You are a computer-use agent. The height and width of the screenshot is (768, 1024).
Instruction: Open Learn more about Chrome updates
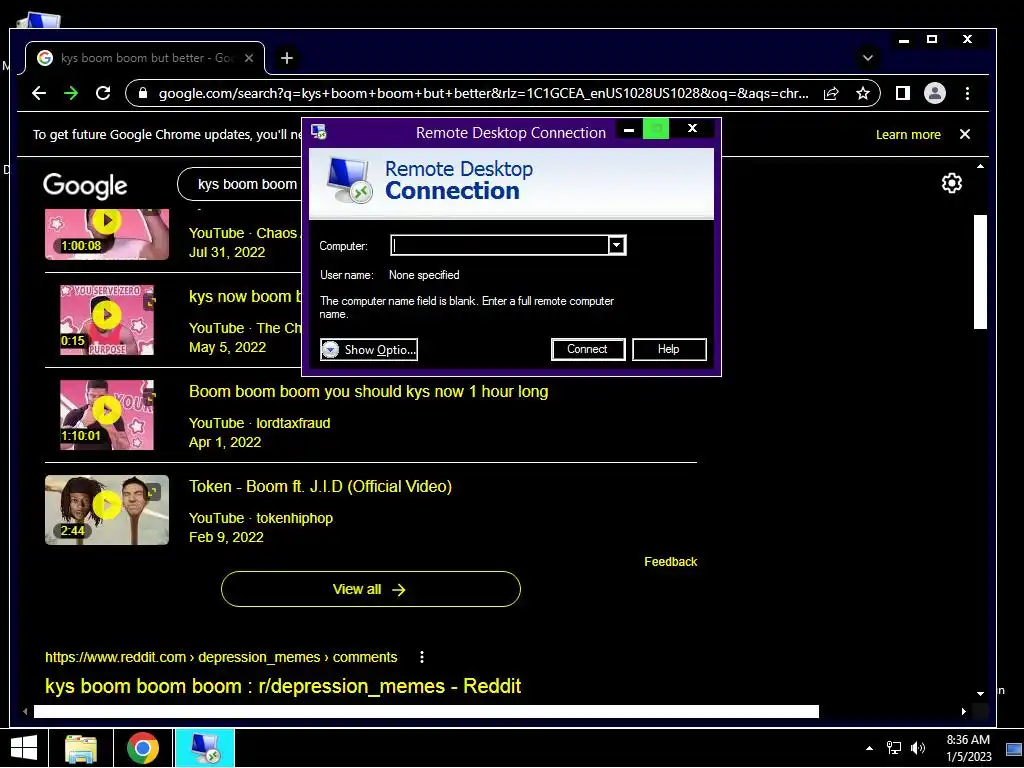(908, 135)
